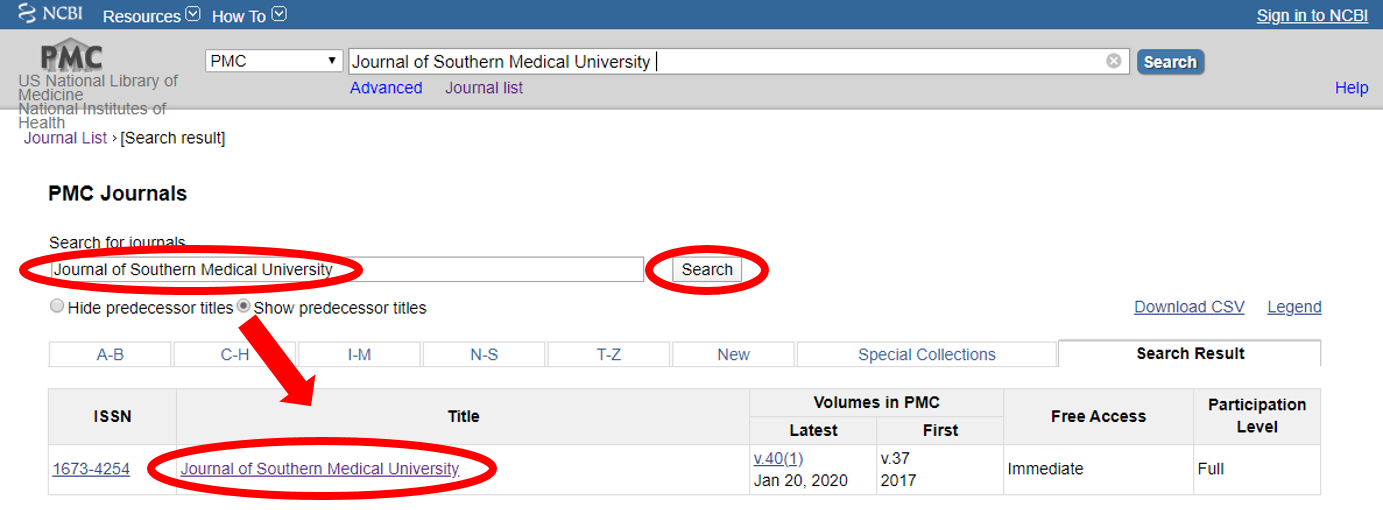Switch to the I-M tab
Screen dimensions: 1383x510
click(x=360, y=354)
